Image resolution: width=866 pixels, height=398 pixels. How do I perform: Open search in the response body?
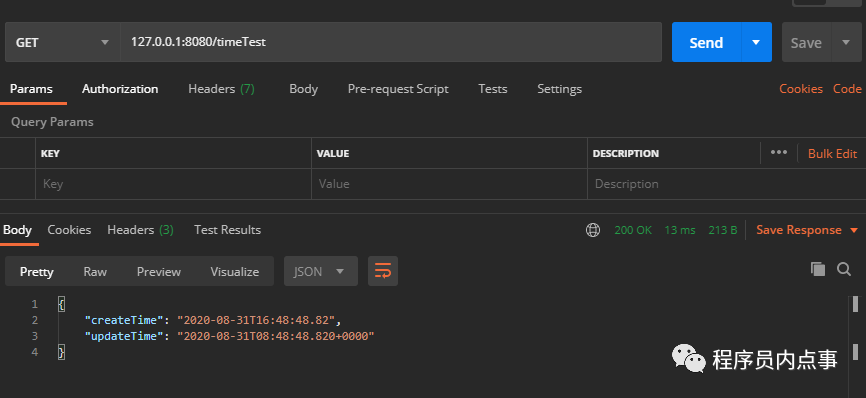[844, 269]
